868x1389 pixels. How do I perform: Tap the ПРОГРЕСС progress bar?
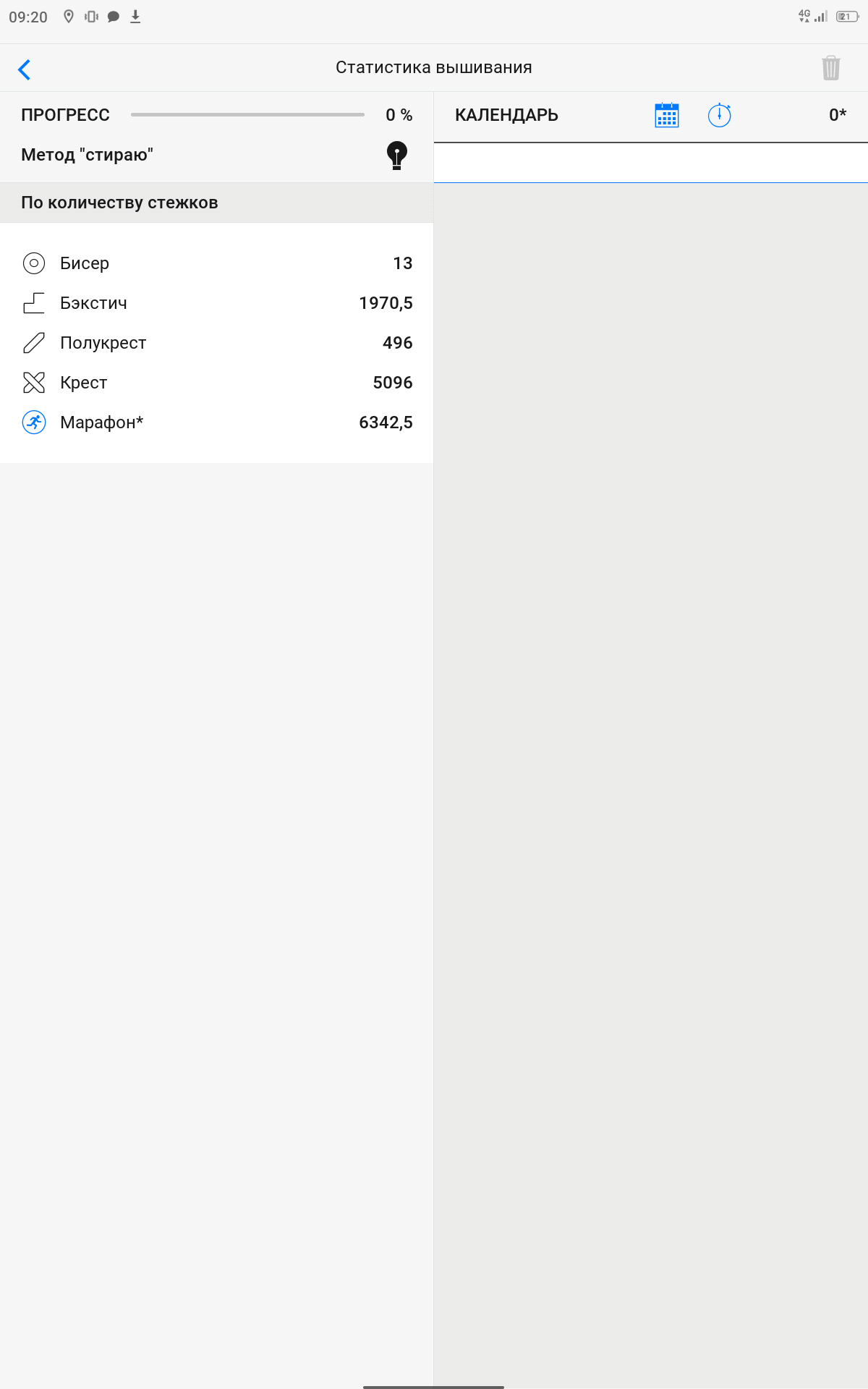click(247, 115)
